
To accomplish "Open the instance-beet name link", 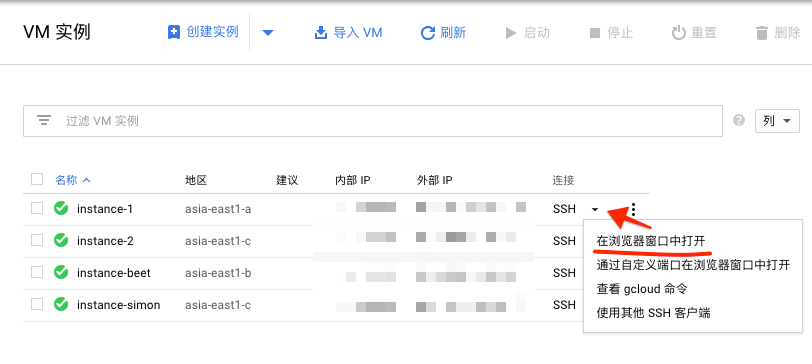I will [x=114, y=273].
